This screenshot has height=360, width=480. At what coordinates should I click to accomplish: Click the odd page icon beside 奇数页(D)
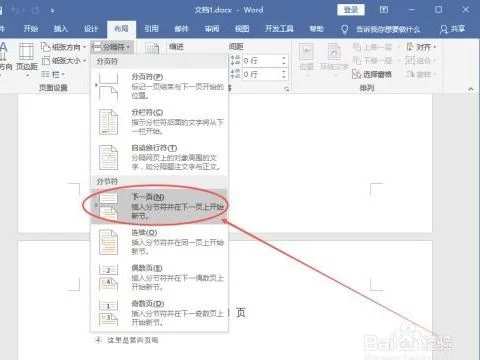point(109,313)
